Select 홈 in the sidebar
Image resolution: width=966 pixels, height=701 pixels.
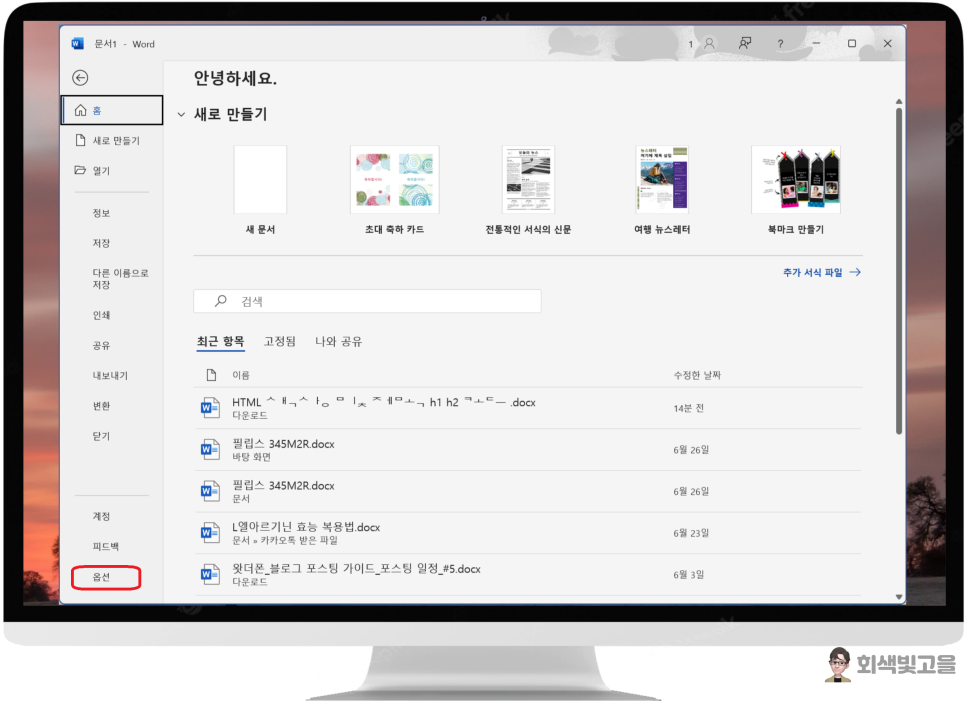[112, 110]
